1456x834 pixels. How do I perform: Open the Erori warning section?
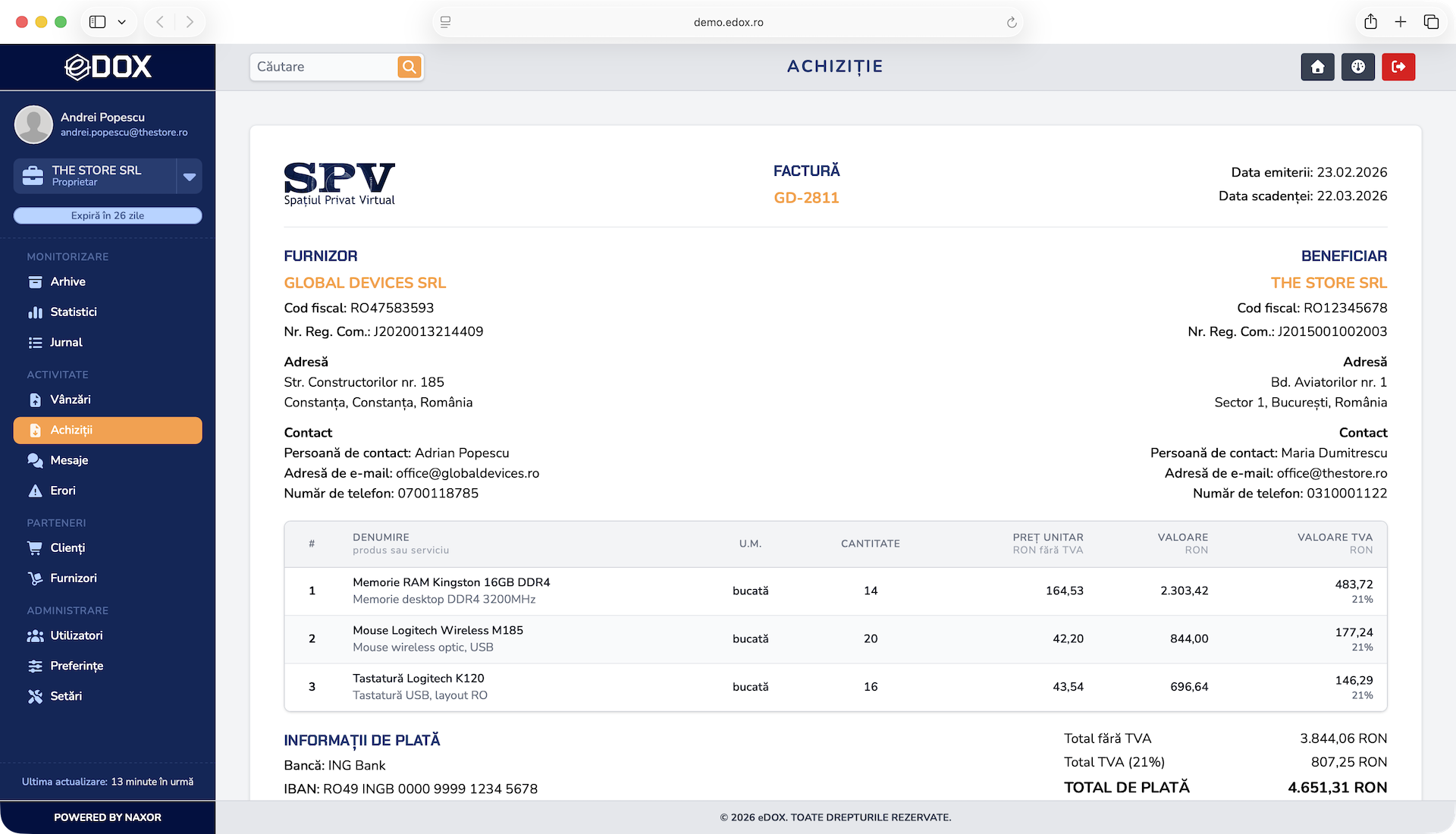click(x=62, y=491)
